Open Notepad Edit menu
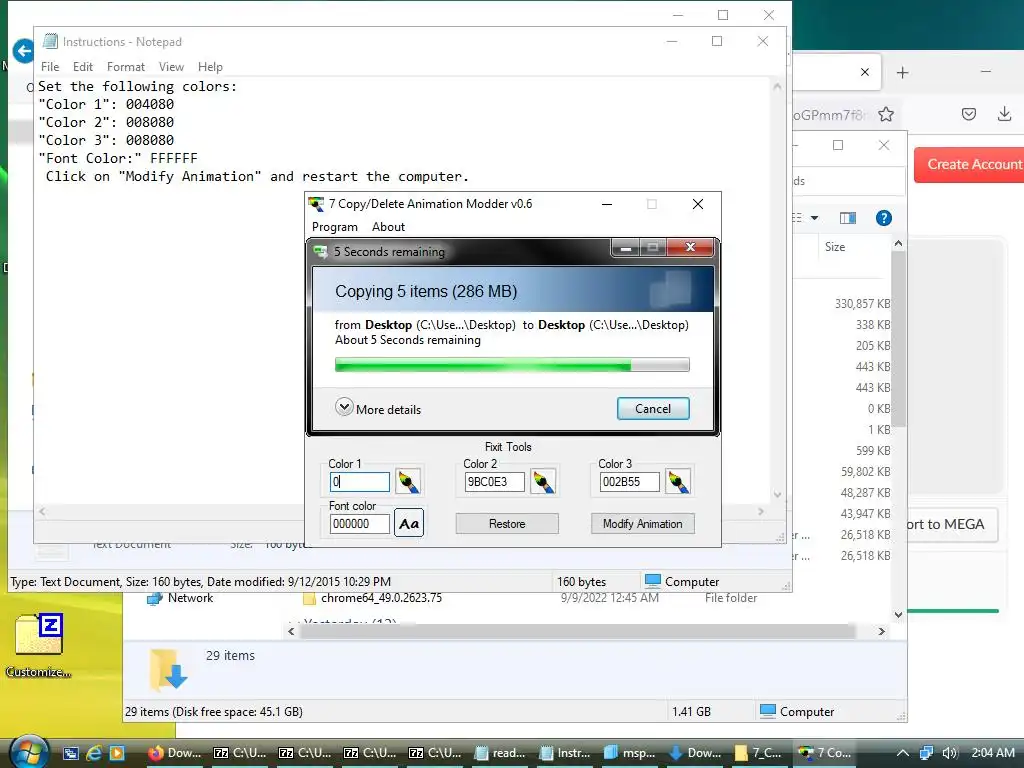The height and width of the screenshot is (768, 1024). [x=82, y=67]
